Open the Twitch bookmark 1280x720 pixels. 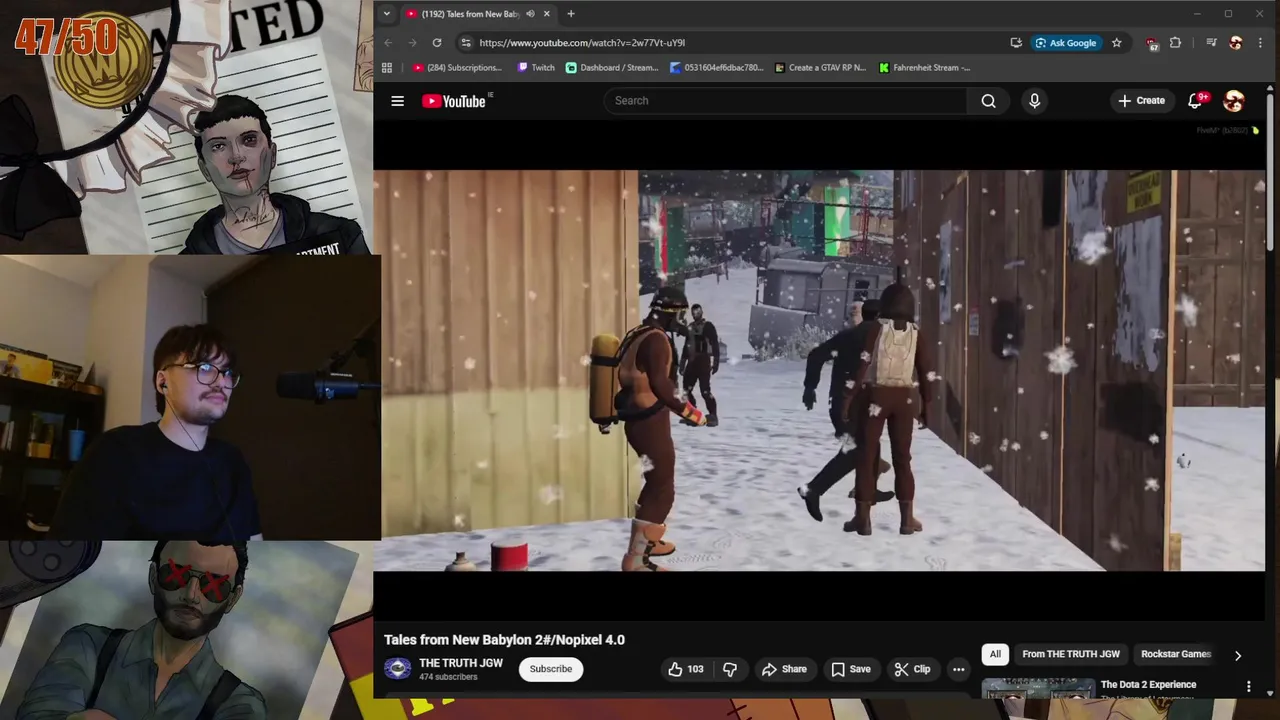536,68
